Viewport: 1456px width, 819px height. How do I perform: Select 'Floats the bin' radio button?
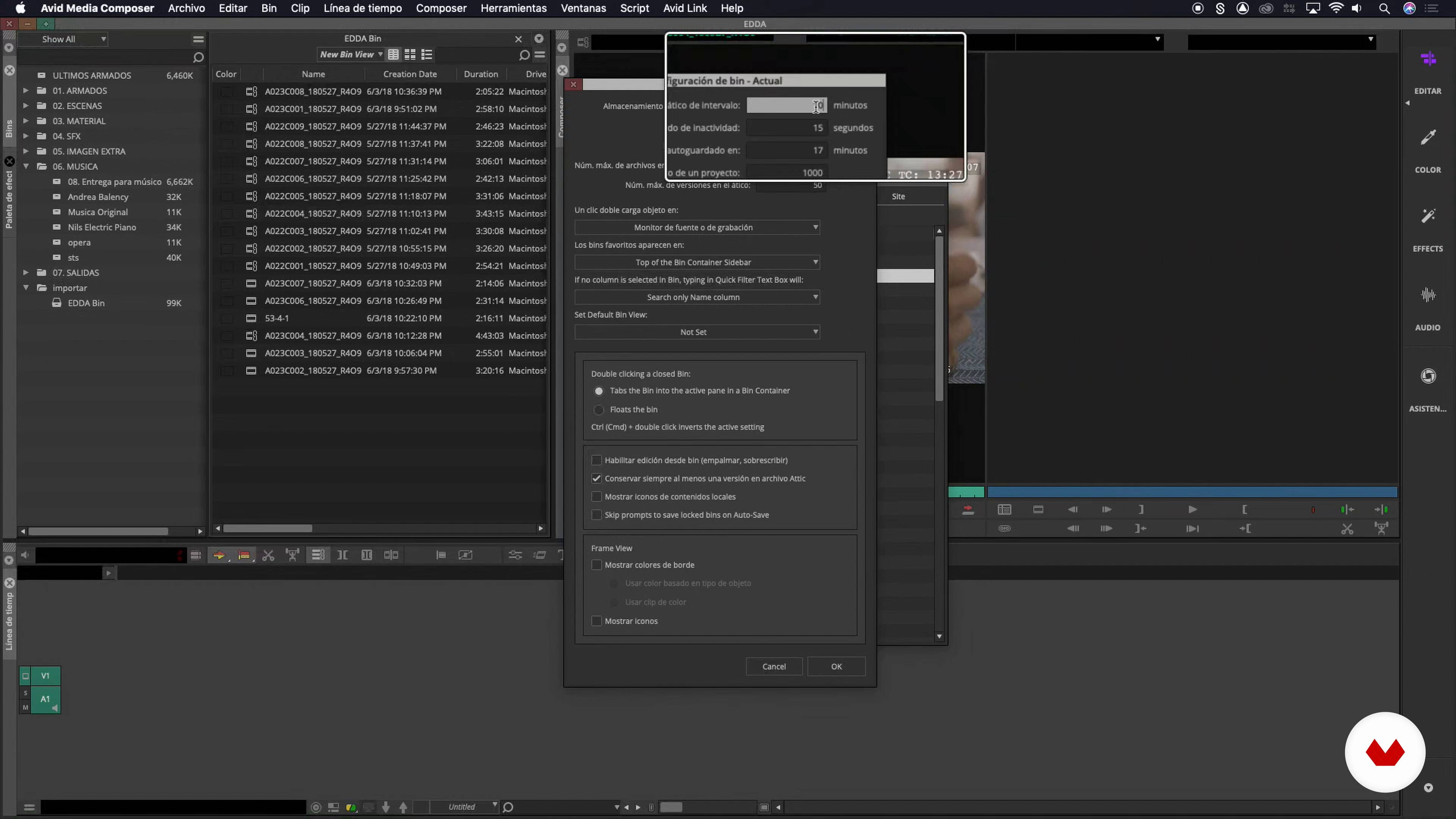[x=599, y=410]
